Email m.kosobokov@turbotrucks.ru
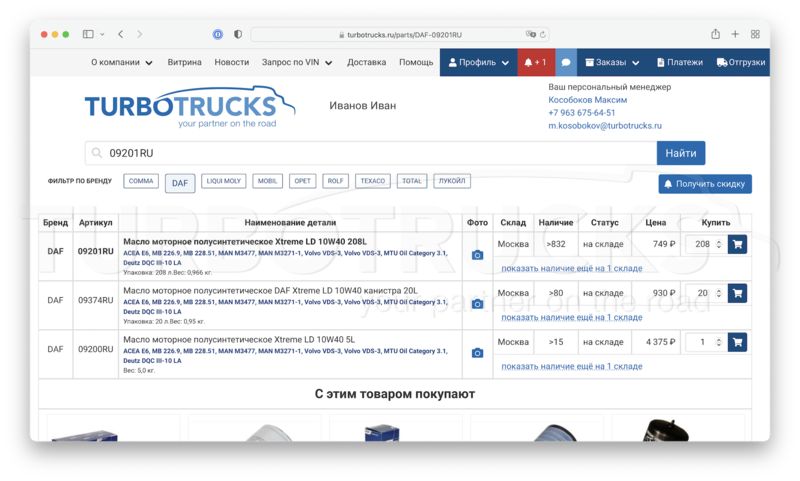Viewport: 800px width, 481px height. pyautogui.click(x=605, y=125)
